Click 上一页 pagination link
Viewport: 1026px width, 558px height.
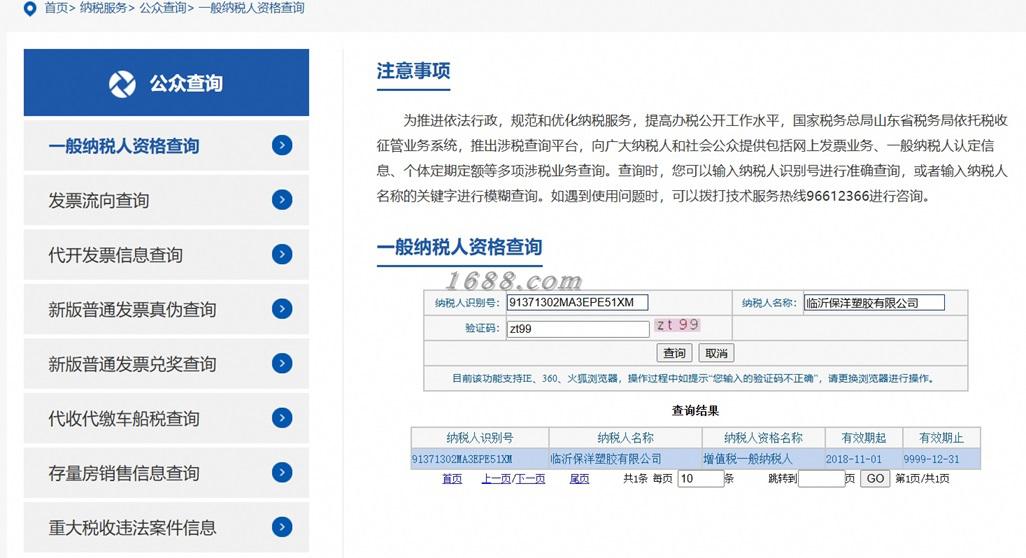(x=495, y=479)
